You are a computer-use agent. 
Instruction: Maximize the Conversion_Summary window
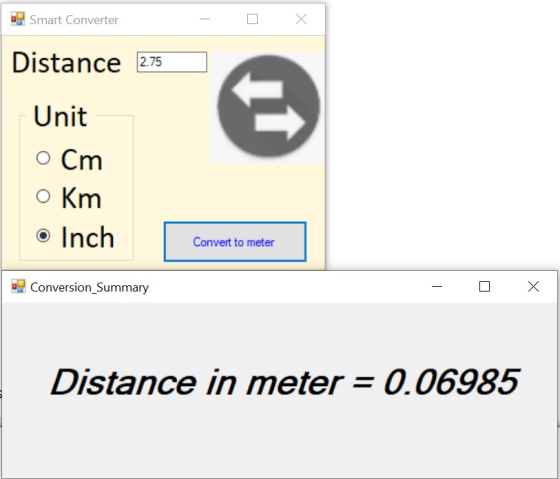484,286
